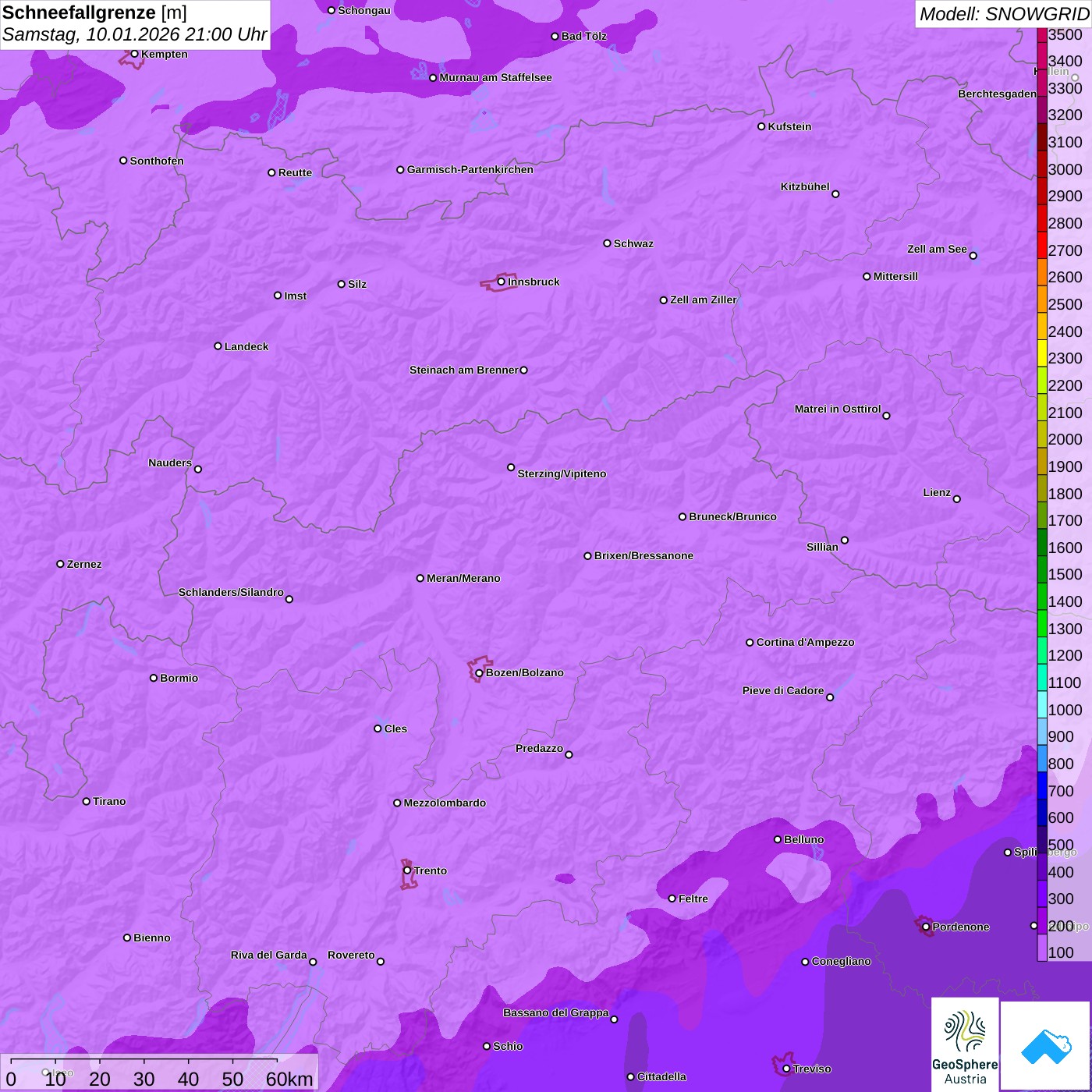
Task: Click the 'Sonthofen' label
Action: [x=157, y=161]
